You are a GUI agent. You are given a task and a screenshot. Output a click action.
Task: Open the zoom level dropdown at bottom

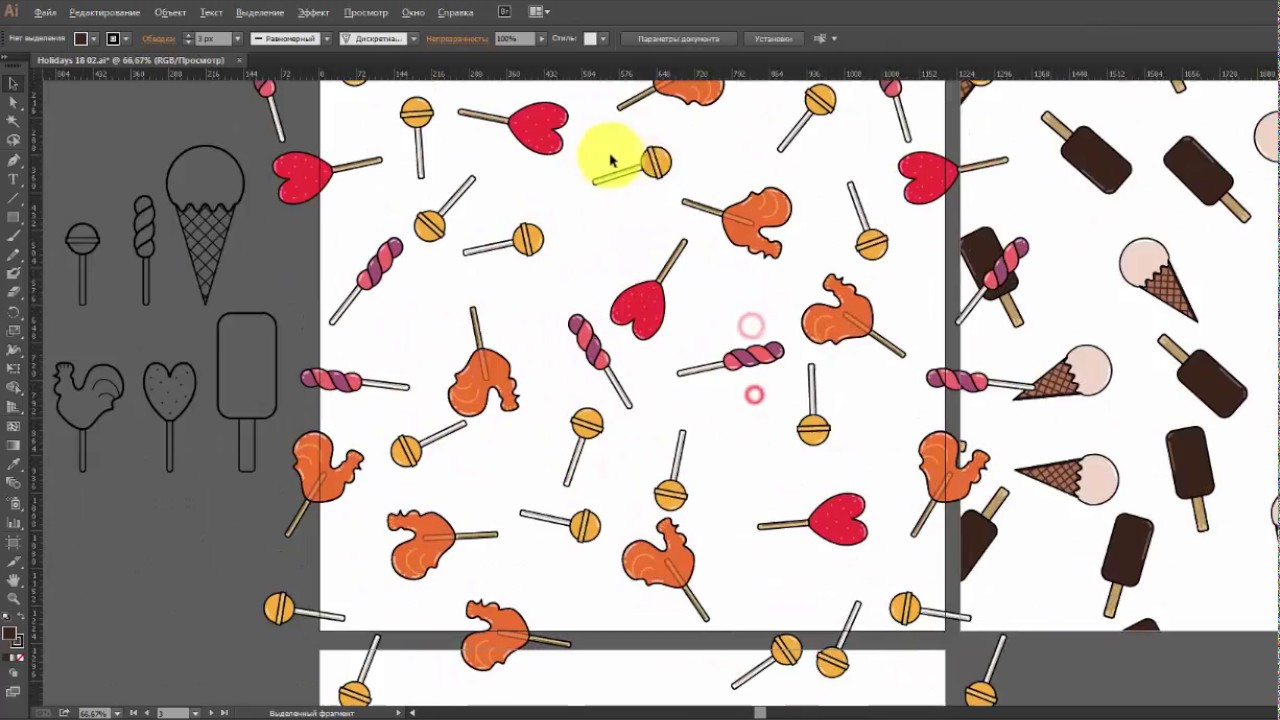tap(118, 713)
